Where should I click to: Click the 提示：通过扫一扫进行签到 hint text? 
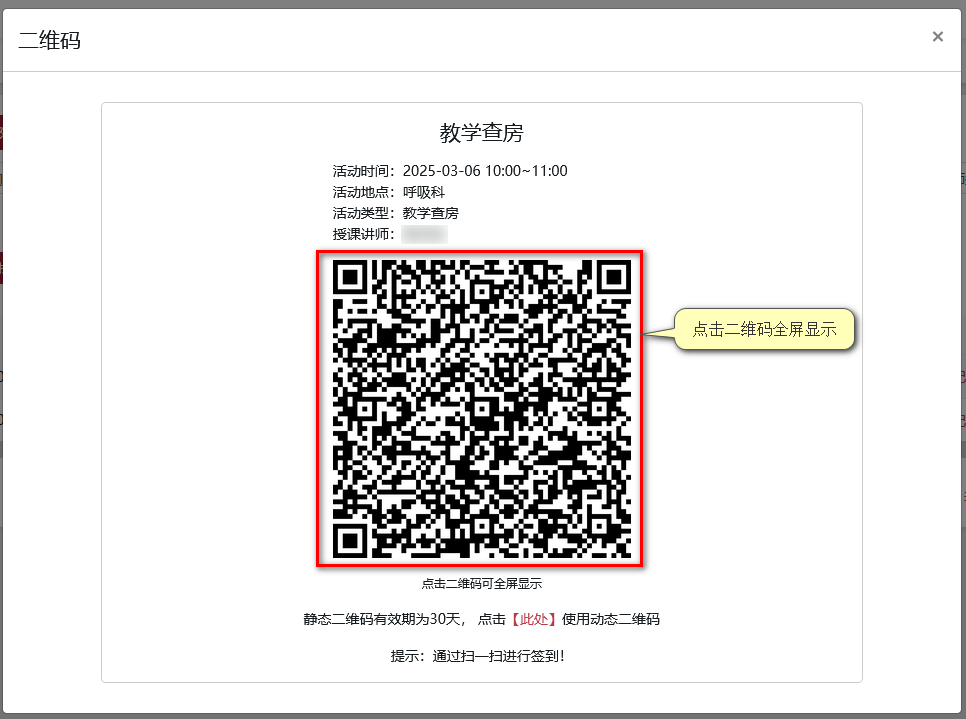(478, 656)
